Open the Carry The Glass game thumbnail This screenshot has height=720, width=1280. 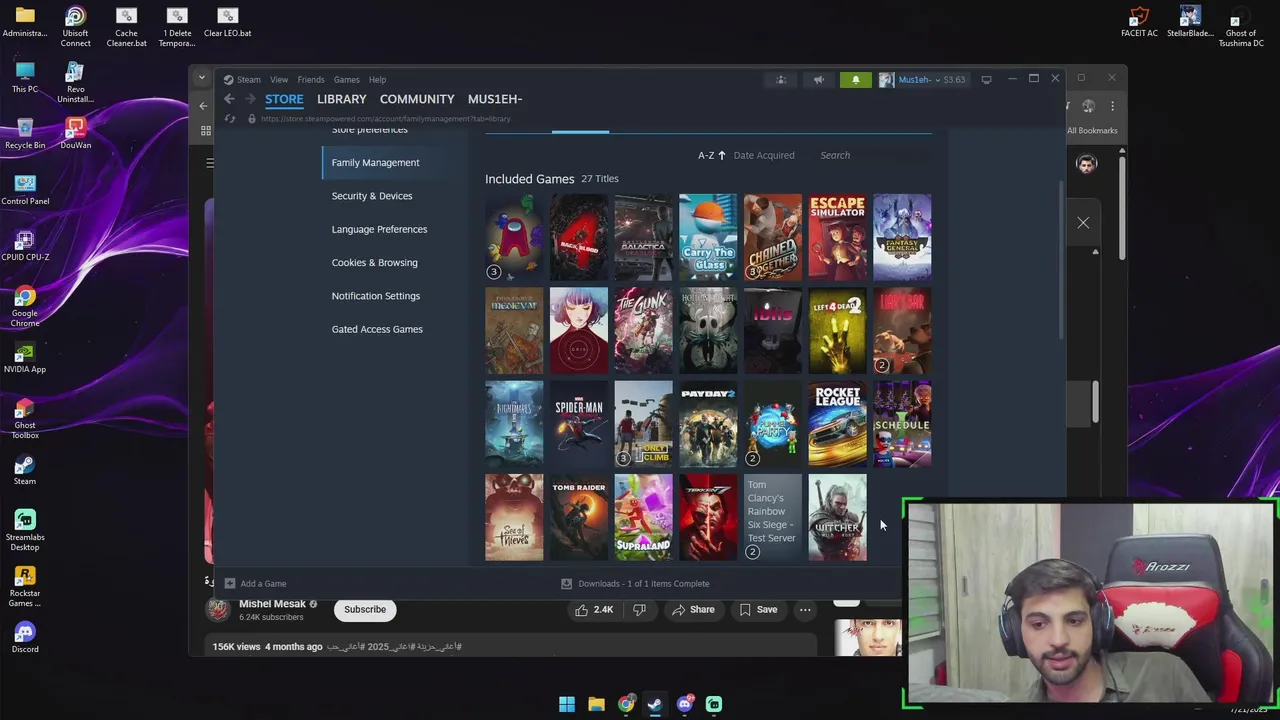[708, 237]
